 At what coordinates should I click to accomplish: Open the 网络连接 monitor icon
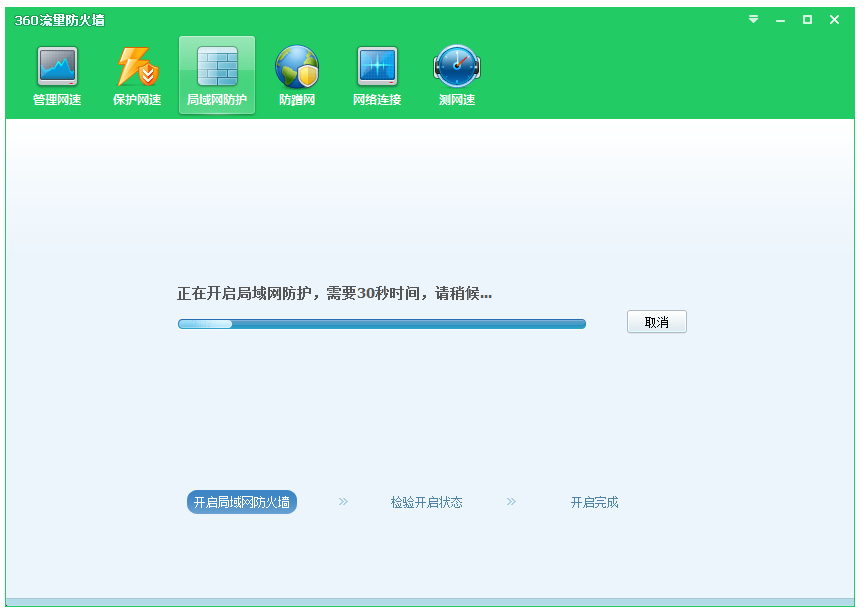coord(377,75)
